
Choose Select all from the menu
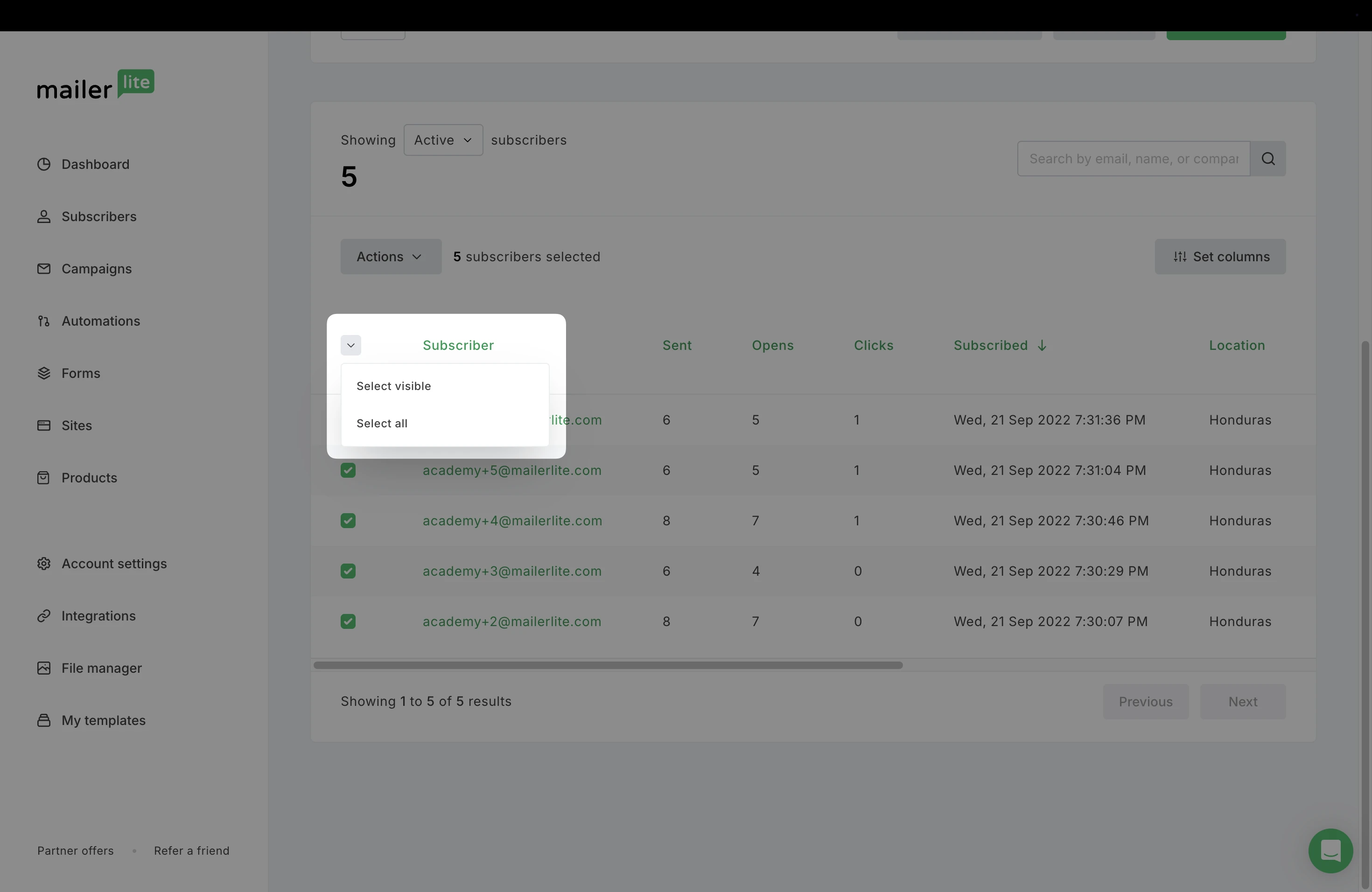coord(382,424)
